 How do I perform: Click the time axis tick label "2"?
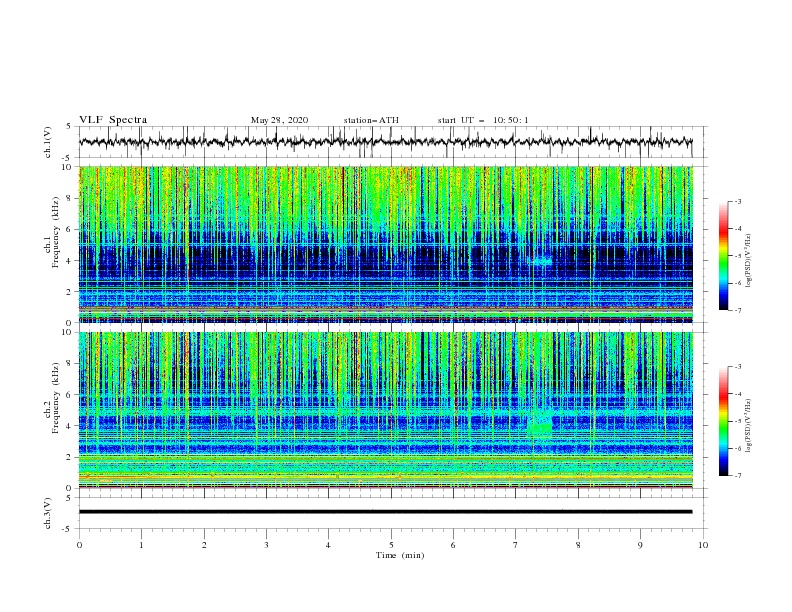[204, 545]
